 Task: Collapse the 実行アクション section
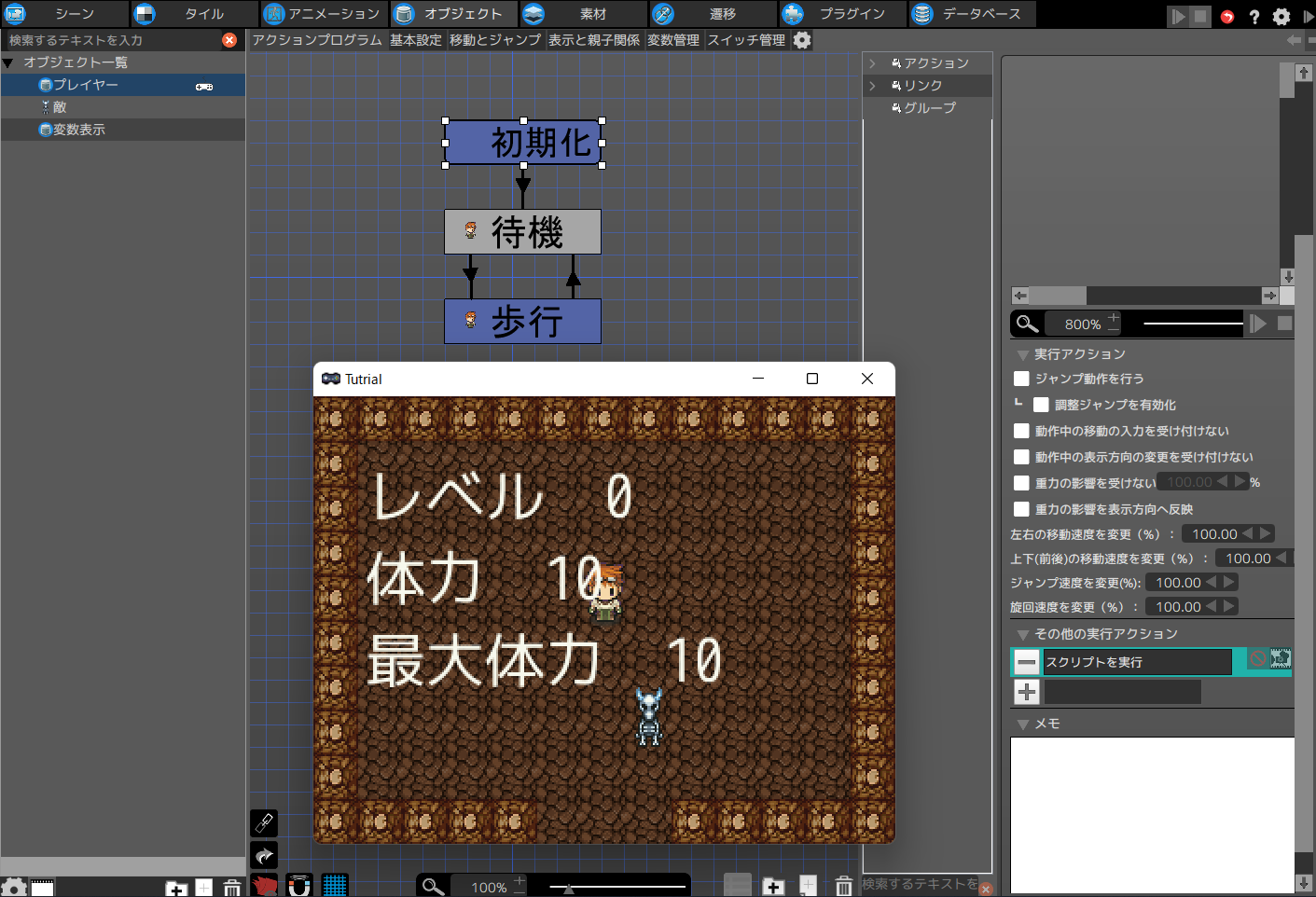coord(1023,354)
